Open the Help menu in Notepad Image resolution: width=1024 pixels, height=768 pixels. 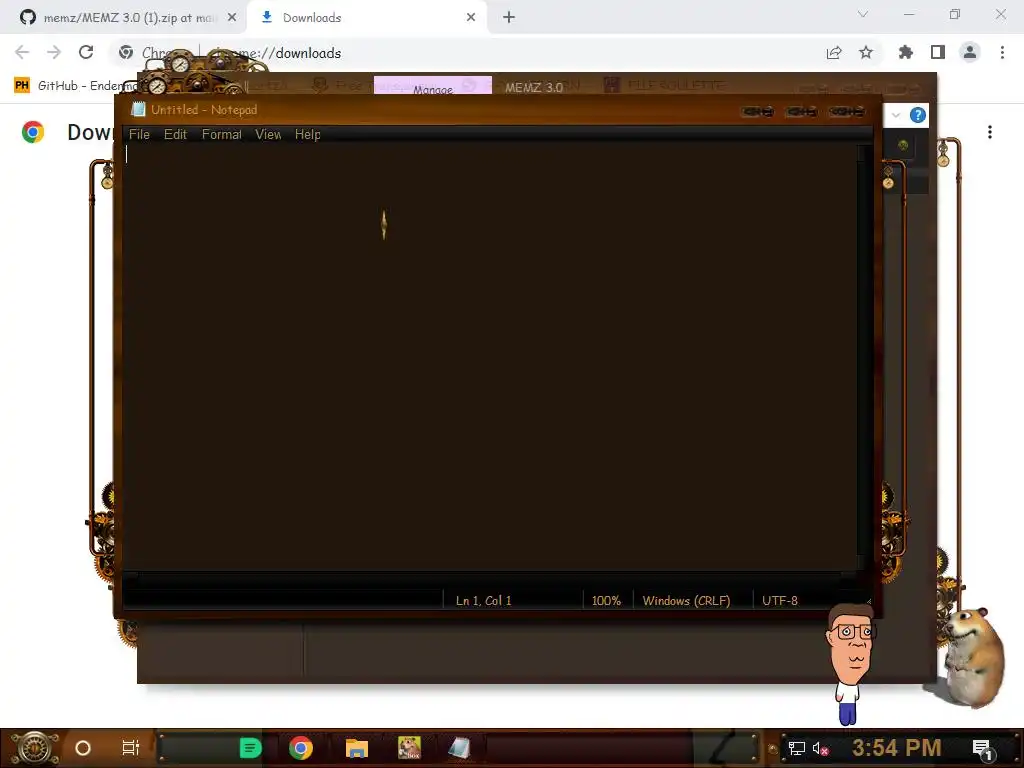(x=307, y=135)
